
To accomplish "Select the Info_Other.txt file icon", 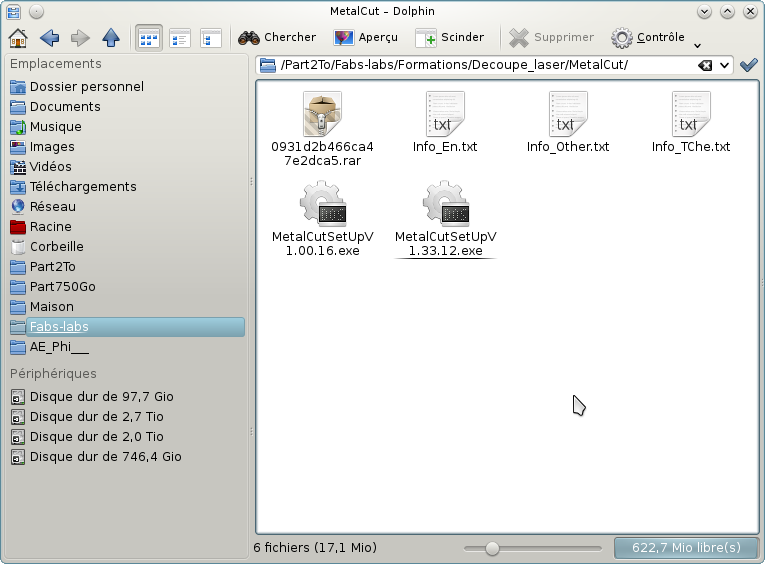I will (568, 115).
